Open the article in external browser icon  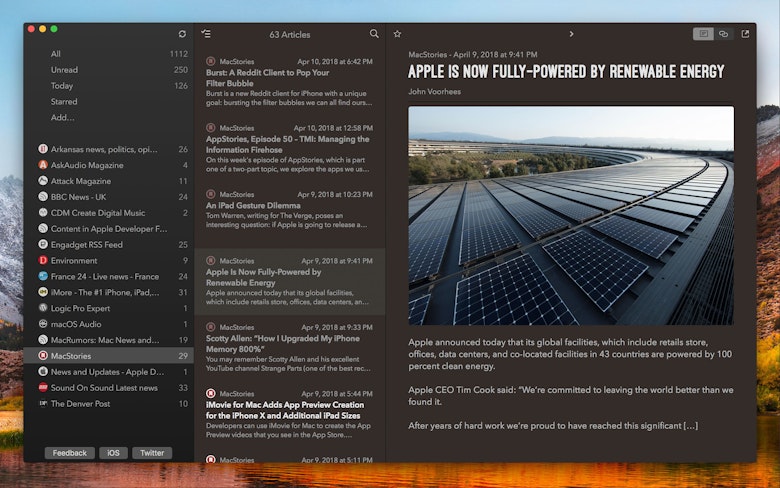(745, 34)
